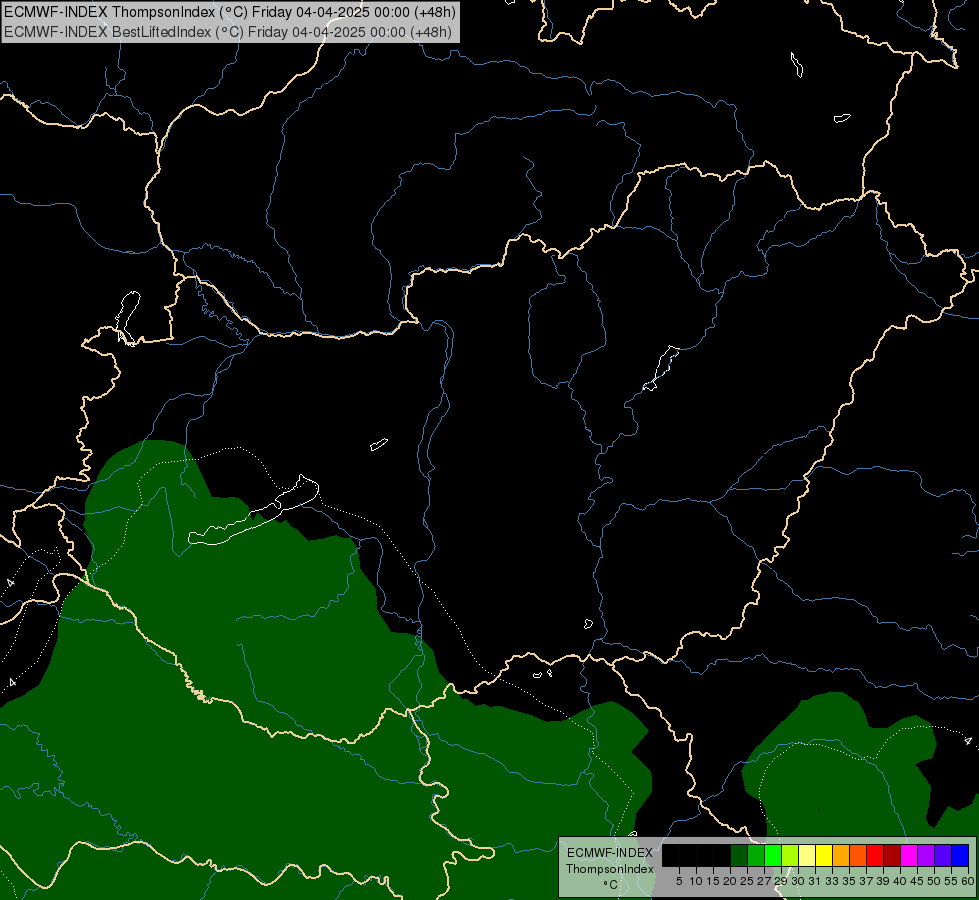Select the pale yellow 30-31 legend swatch

click(807, 855)
